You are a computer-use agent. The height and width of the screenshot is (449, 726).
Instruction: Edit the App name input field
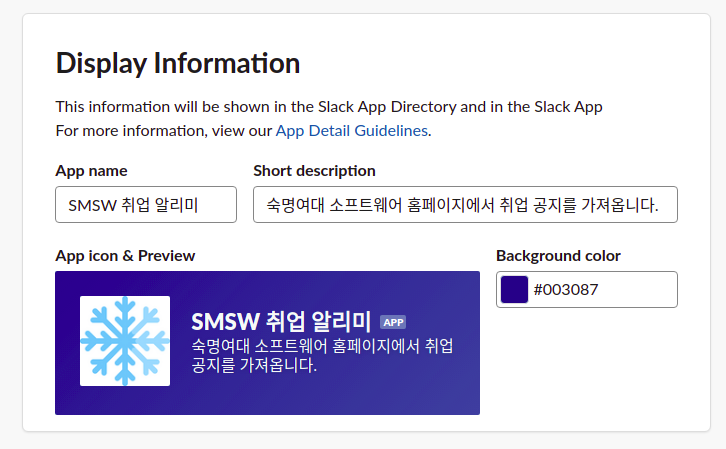(x=146, y=205)
